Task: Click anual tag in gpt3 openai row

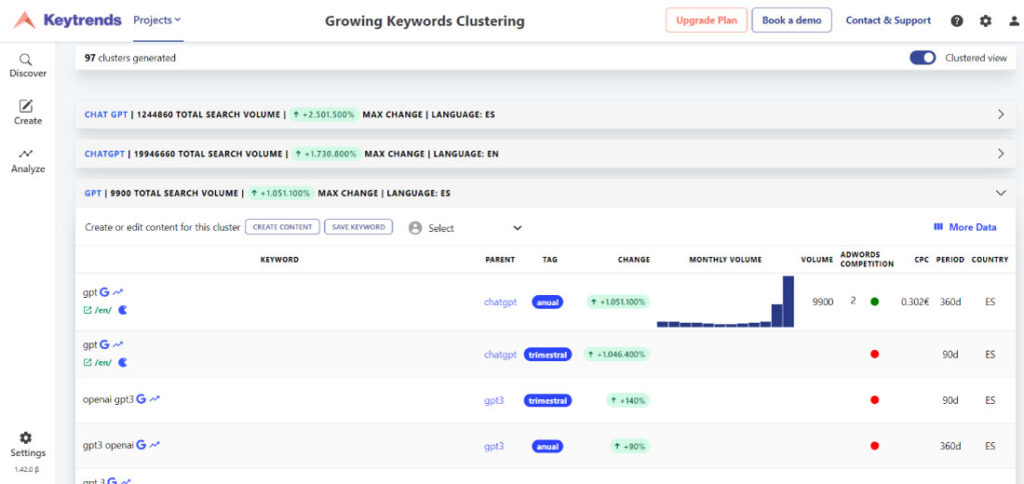Action: [548, 446]
